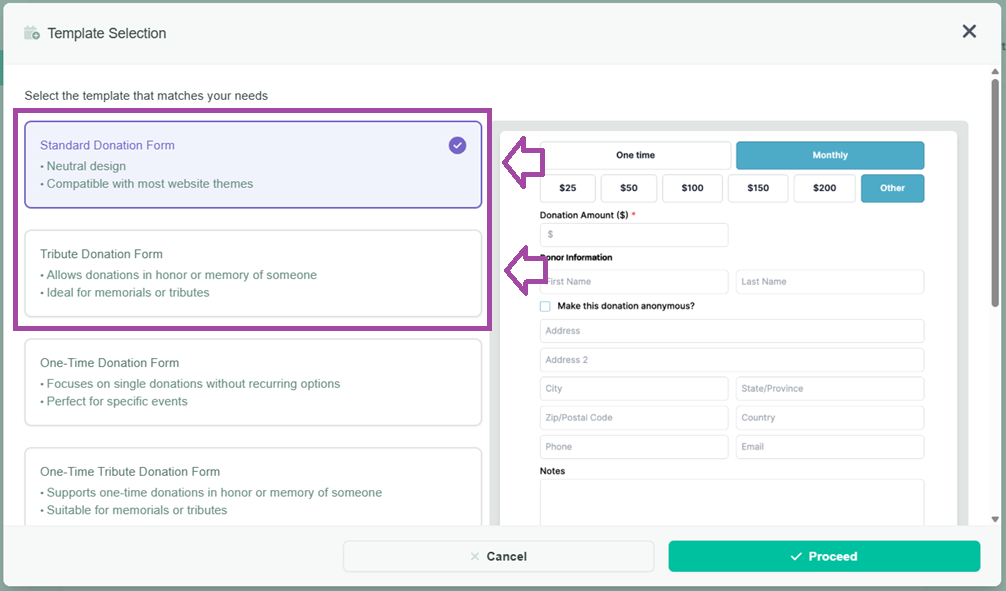Pick the One-Time Tribute Donation Form
Viewport: 1006px width, 591px height.
252,488
